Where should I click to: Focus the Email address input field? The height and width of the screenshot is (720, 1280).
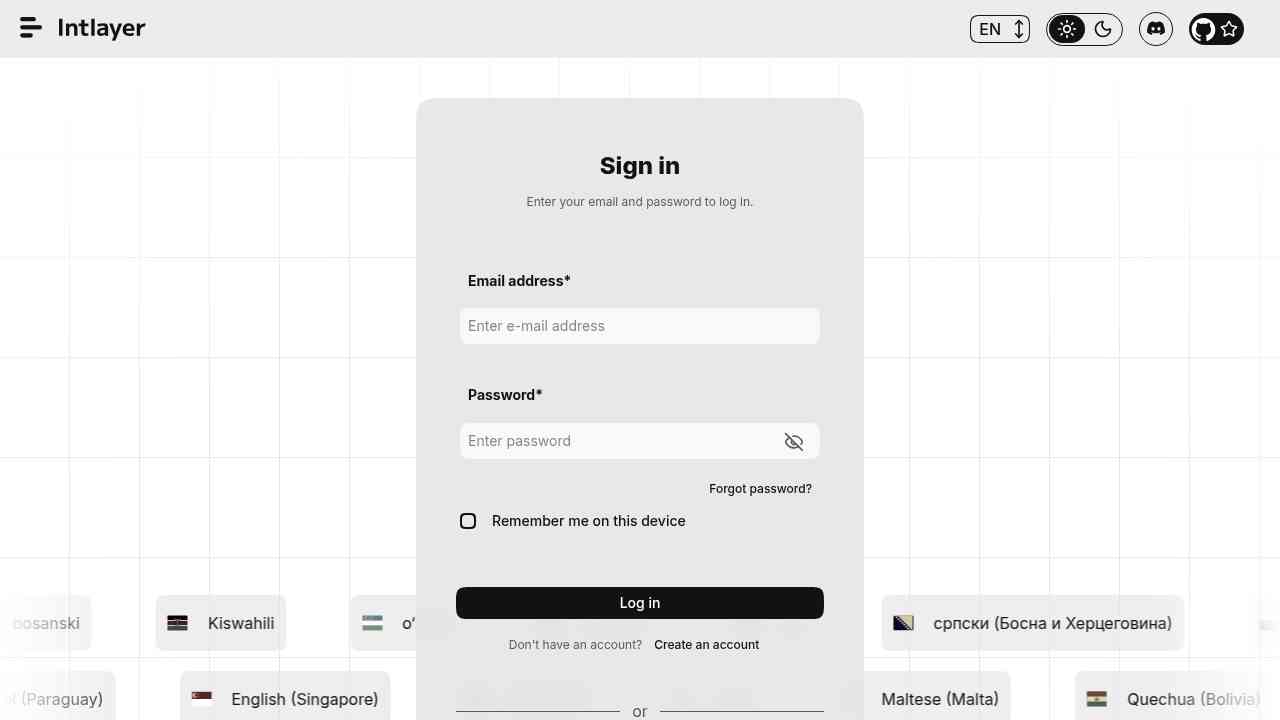(639, 326)
